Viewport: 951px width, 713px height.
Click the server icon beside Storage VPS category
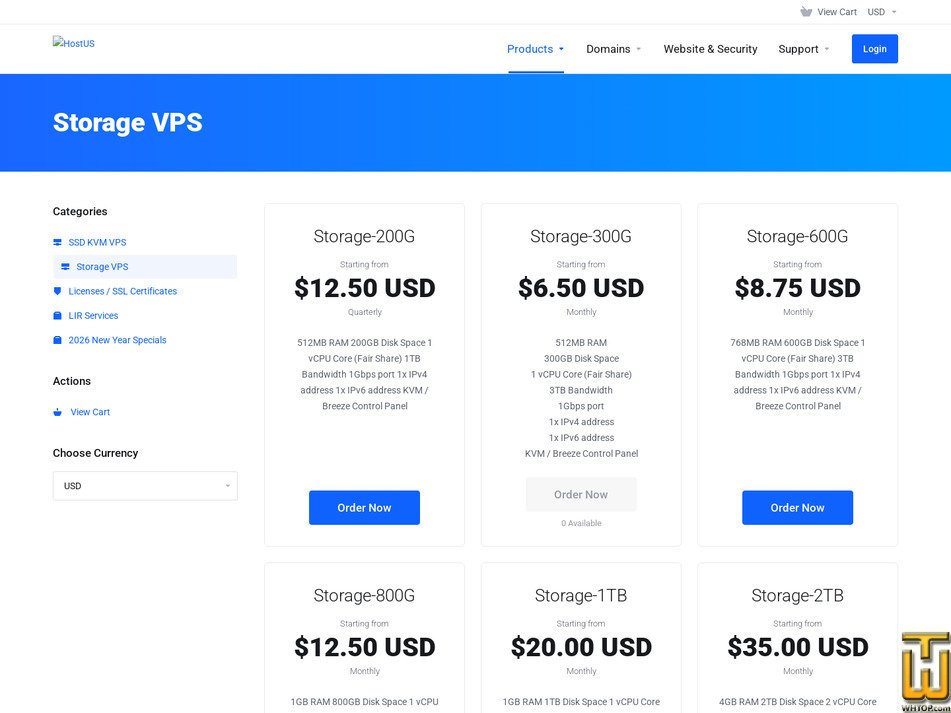pos(66,267)
